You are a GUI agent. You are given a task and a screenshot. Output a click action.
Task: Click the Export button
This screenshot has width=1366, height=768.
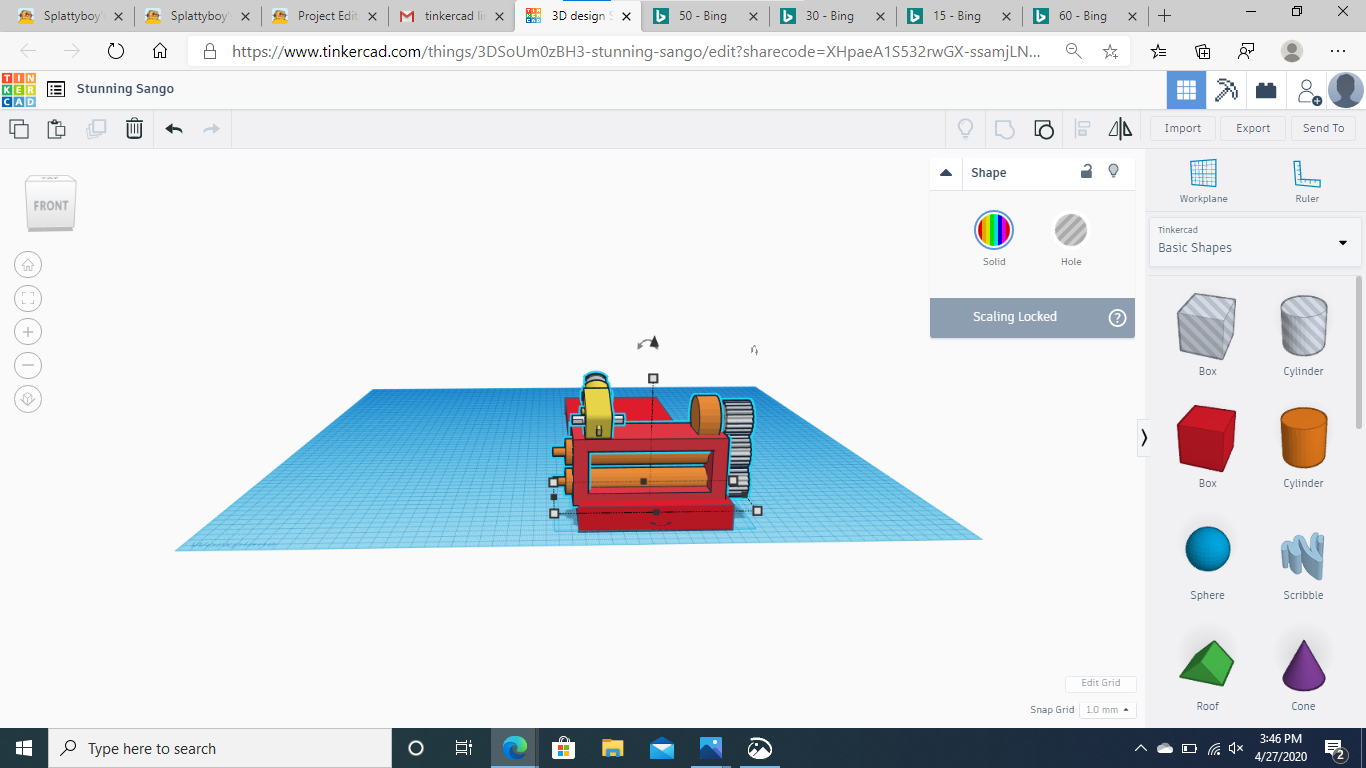click(x=1253, y=128)
